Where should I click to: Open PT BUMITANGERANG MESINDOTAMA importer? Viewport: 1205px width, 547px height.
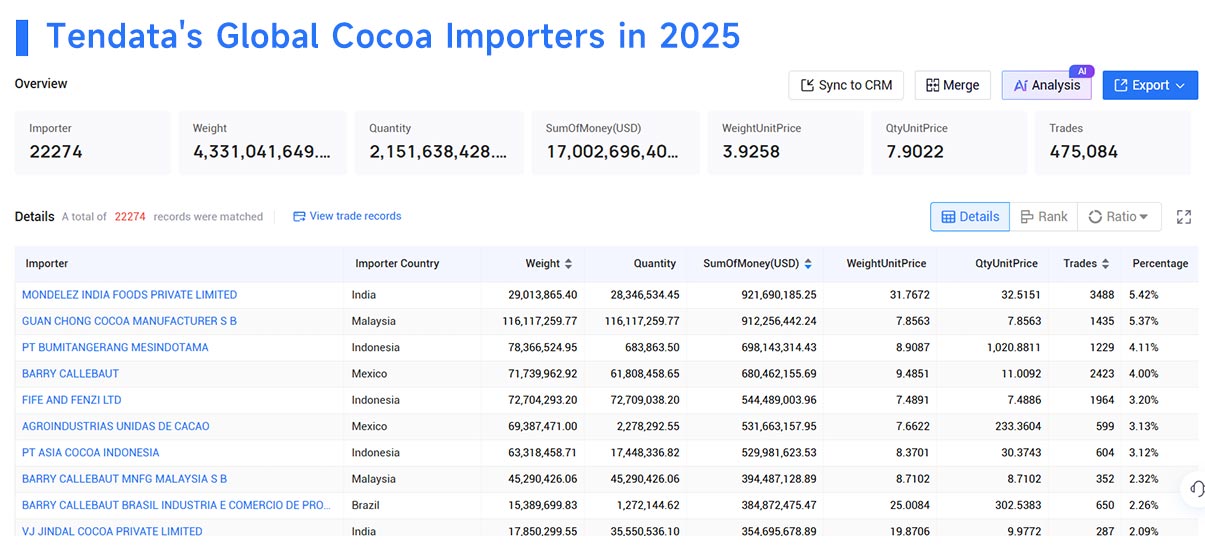tap(115, 347)
